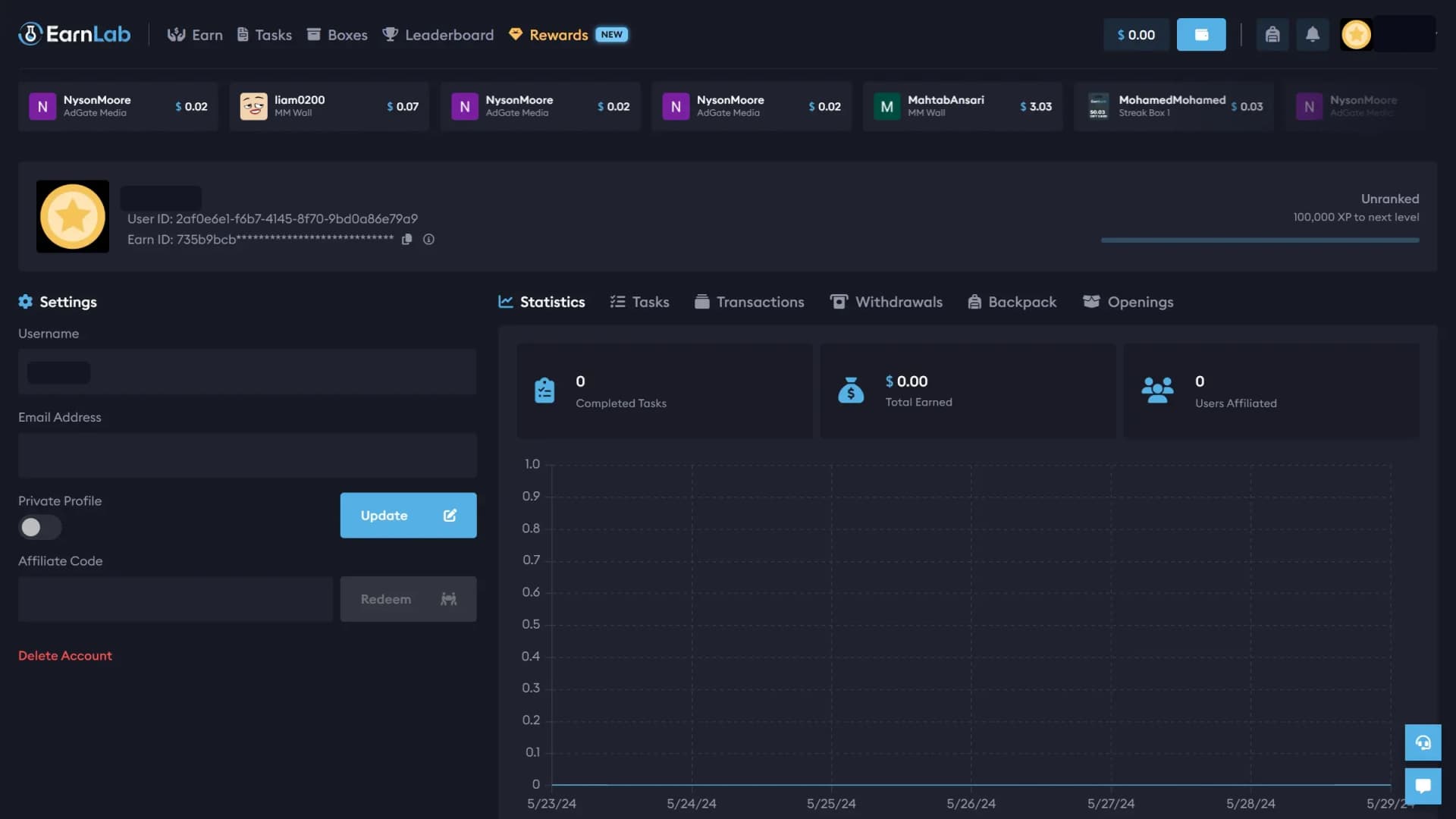1456x819 pixels.
Task: Click the Total Earned money bag icon
Action: pyautogui.click(x=851, y=391)
